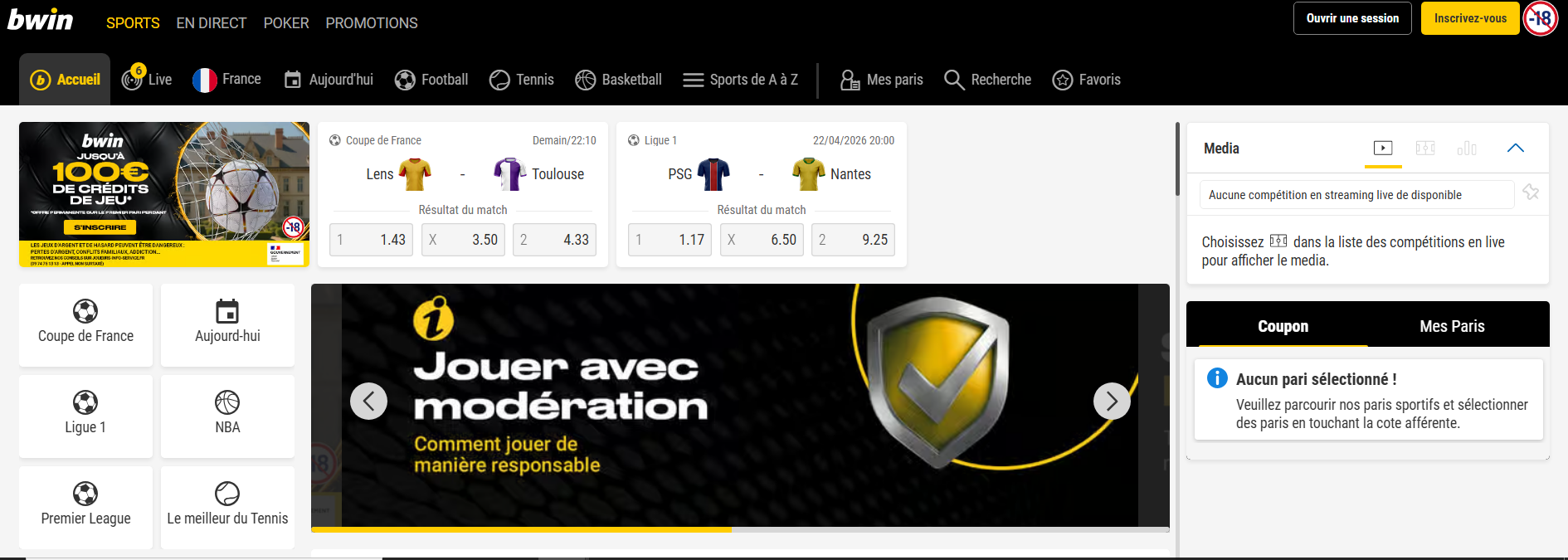Show next carousel slide
Image resolution: width=1568 pixels, height=560 pixels.
pyautogui.click(x=1112, y=402)
